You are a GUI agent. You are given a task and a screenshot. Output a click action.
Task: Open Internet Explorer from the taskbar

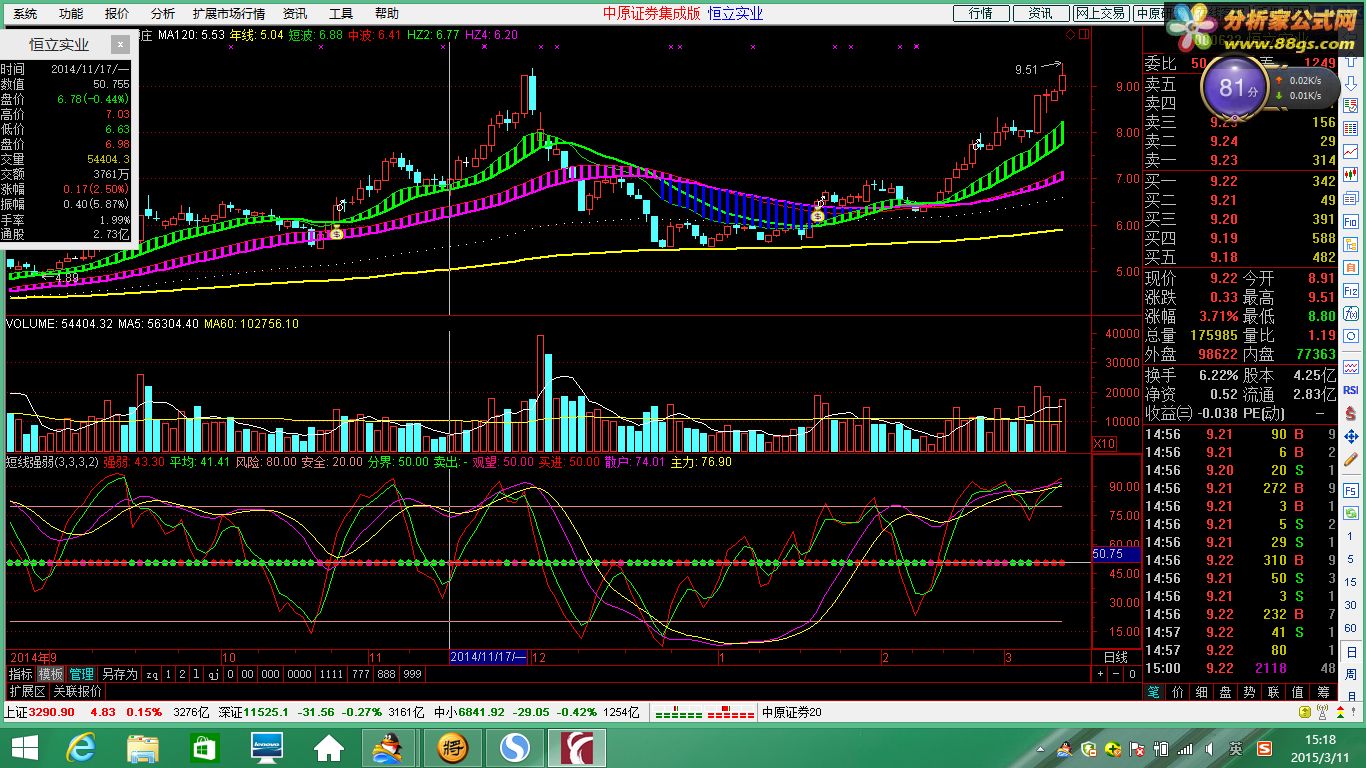point(80,746)
